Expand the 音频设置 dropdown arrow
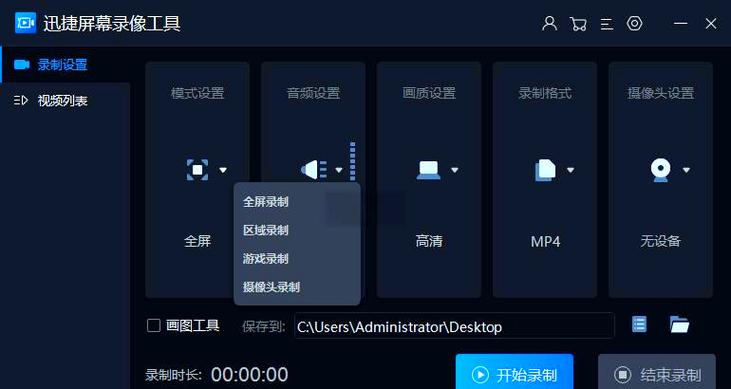The image size is (731, 389). tap(339, 170)
